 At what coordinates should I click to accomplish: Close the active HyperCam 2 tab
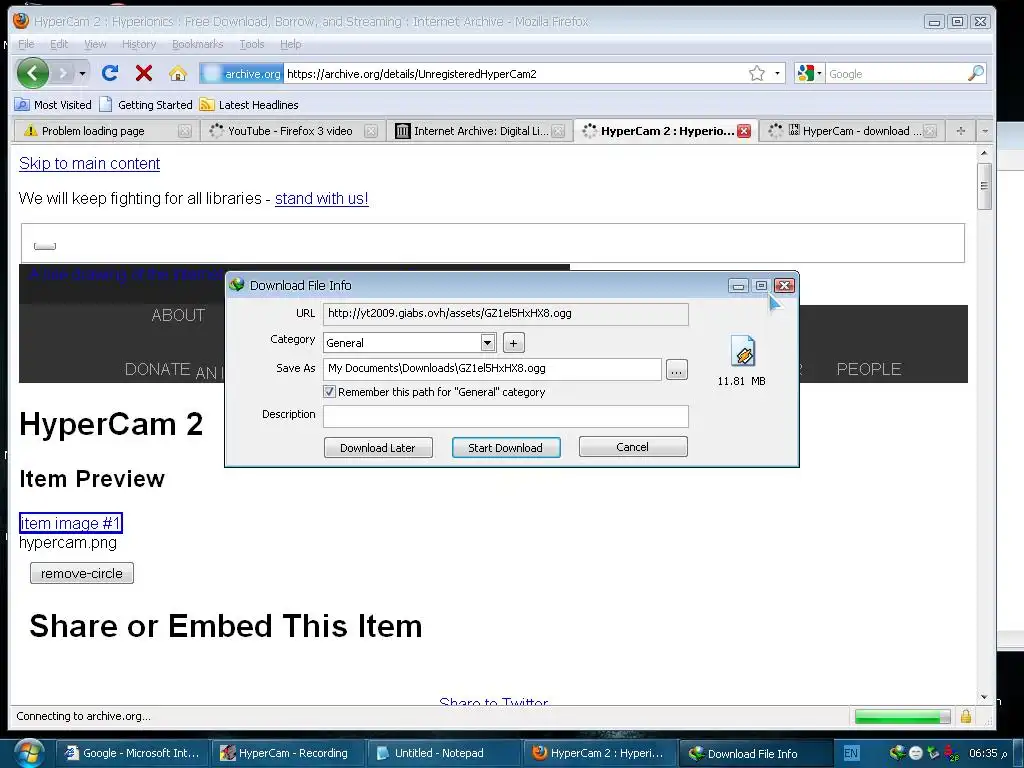(x=744, y=131)
